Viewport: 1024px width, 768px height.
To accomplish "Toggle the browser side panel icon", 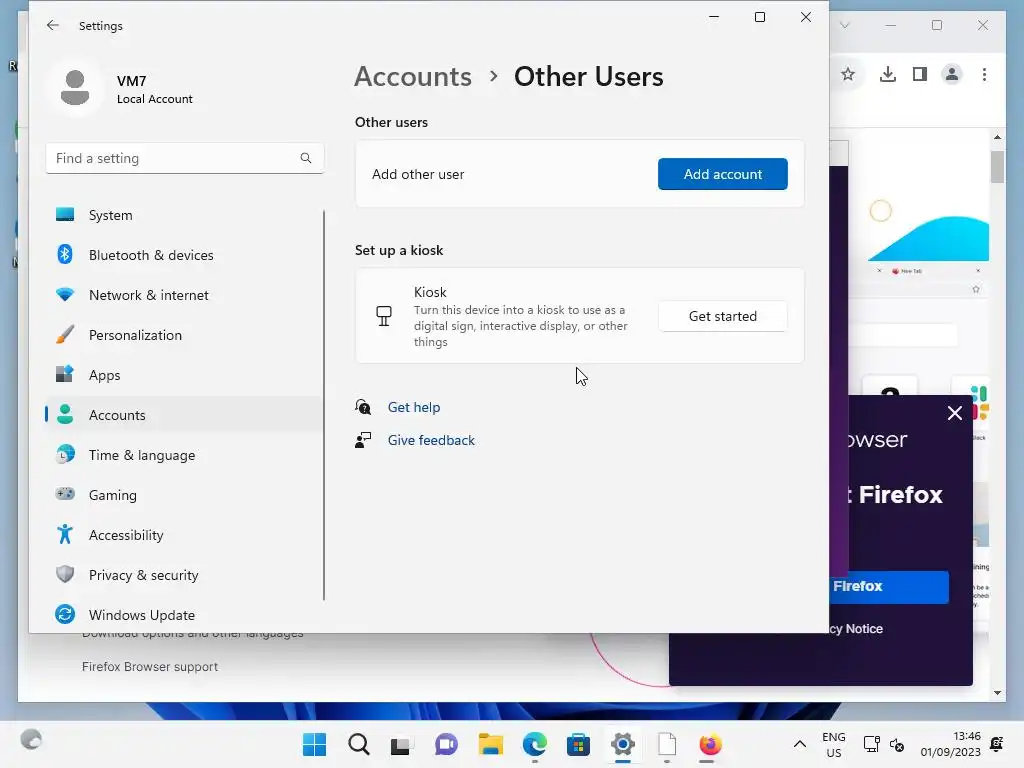I will (x=920, y=74).
